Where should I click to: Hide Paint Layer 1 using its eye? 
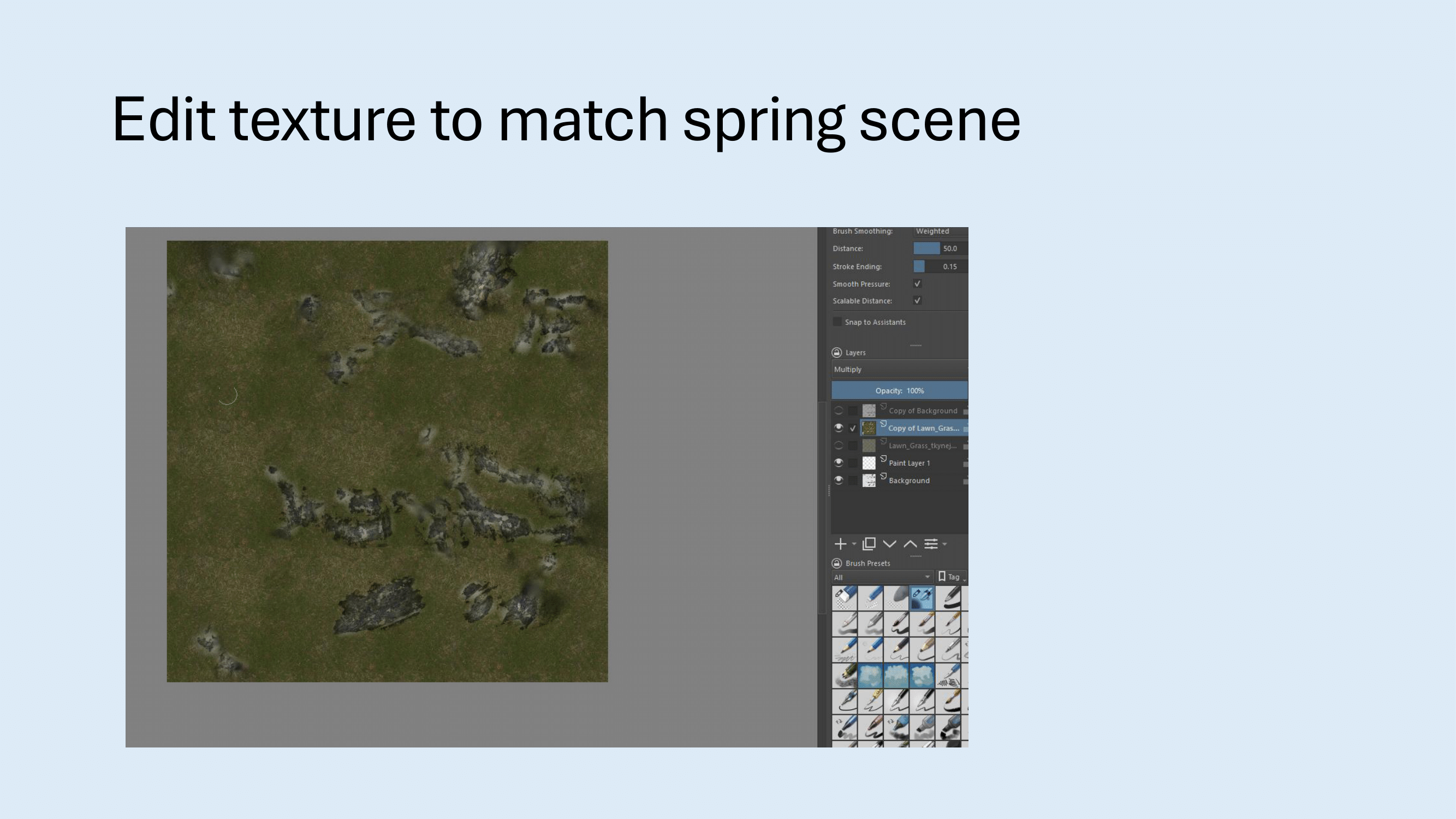point(839,463)
